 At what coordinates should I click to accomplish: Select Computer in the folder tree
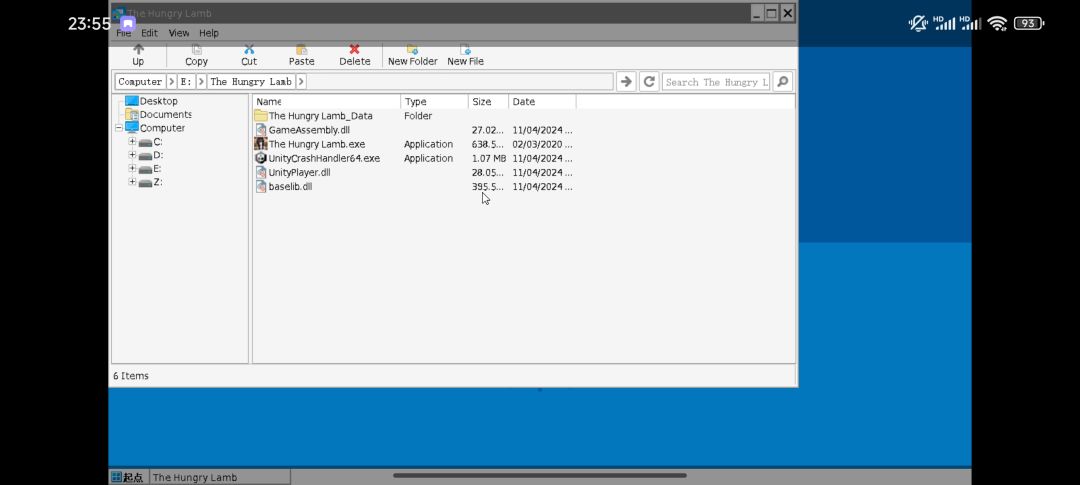tap(162, 127)
